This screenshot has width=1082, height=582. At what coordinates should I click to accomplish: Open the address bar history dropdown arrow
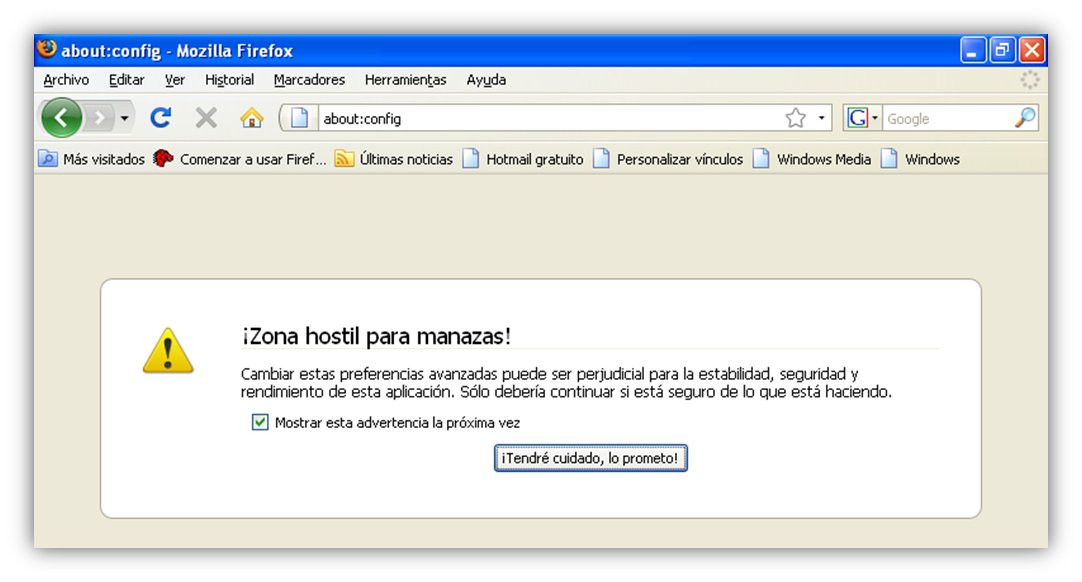[x=821, y=118]
